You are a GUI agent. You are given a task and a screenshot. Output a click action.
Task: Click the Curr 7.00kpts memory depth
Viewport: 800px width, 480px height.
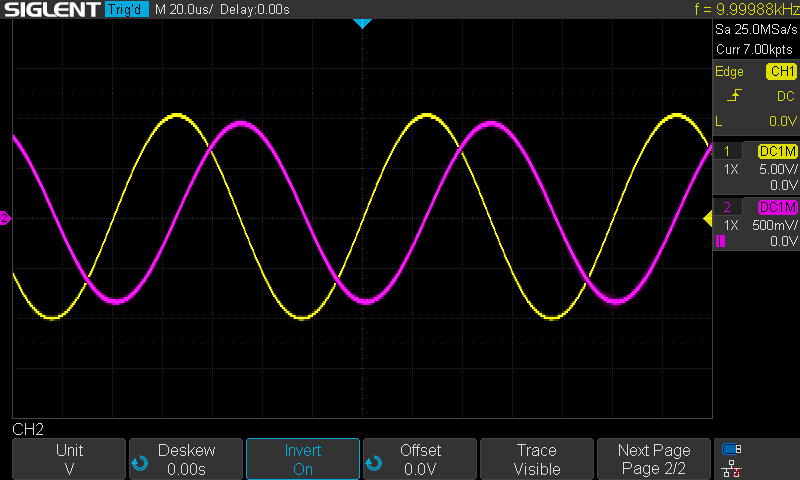pos(754,49)
